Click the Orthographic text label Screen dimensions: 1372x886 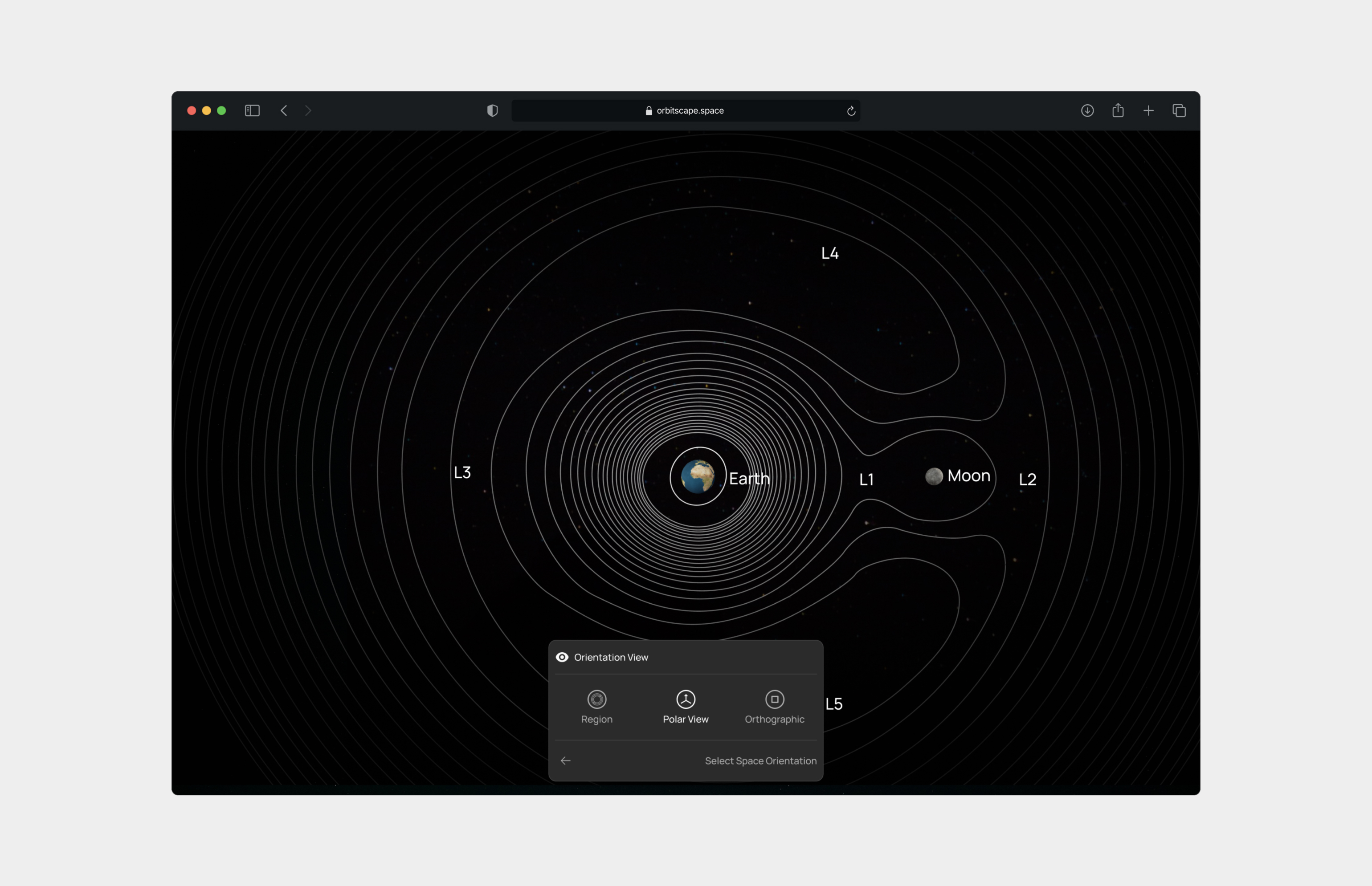coord(775,719)
